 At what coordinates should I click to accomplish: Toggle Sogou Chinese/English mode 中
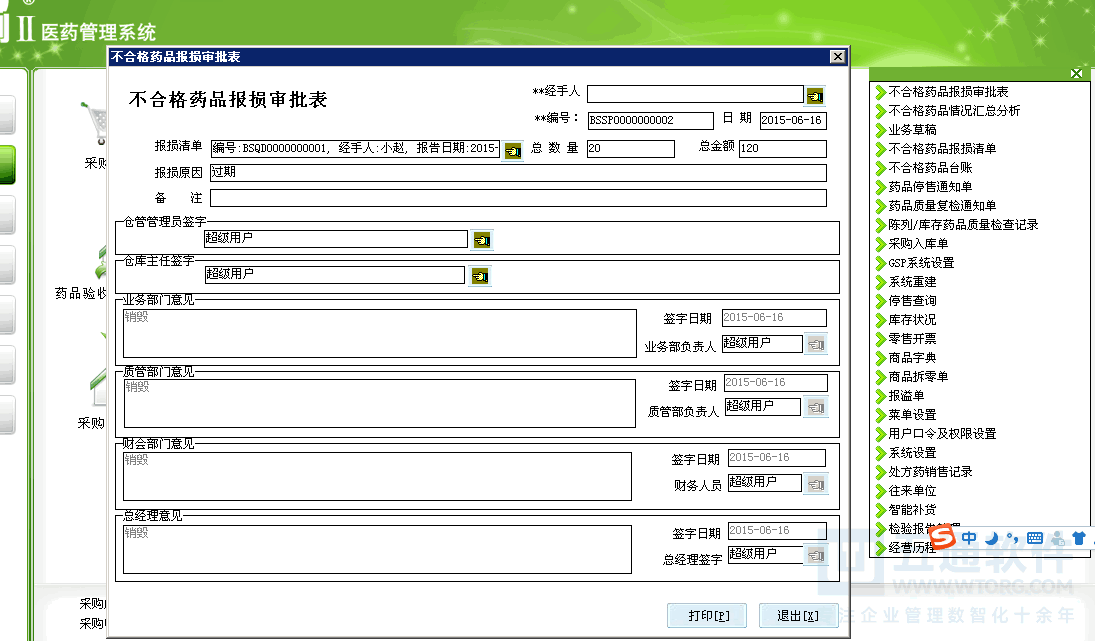click(x=969, y=538)
